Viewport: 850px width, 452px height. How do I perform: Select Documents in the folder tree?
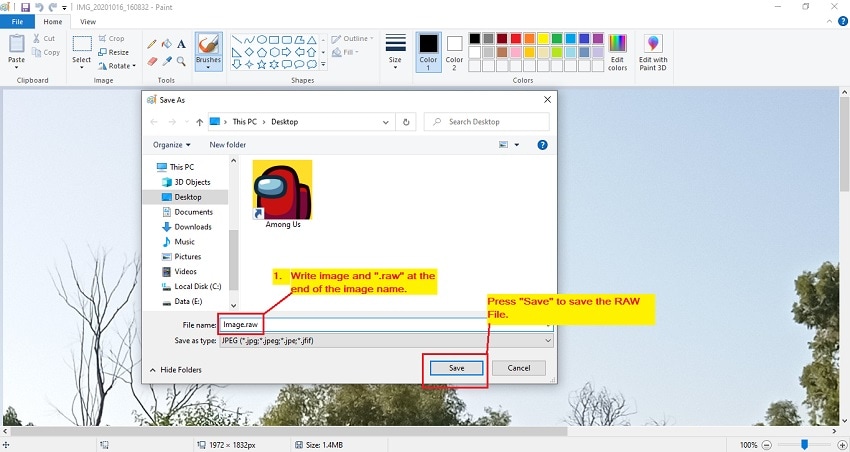coord(188,212)
